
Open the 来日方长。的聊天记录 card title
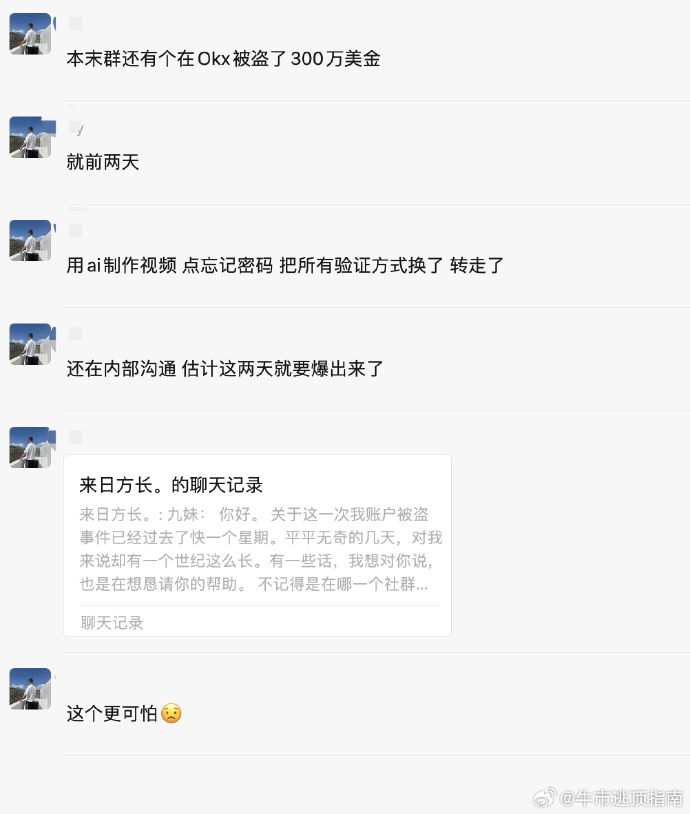coord(171,485)
